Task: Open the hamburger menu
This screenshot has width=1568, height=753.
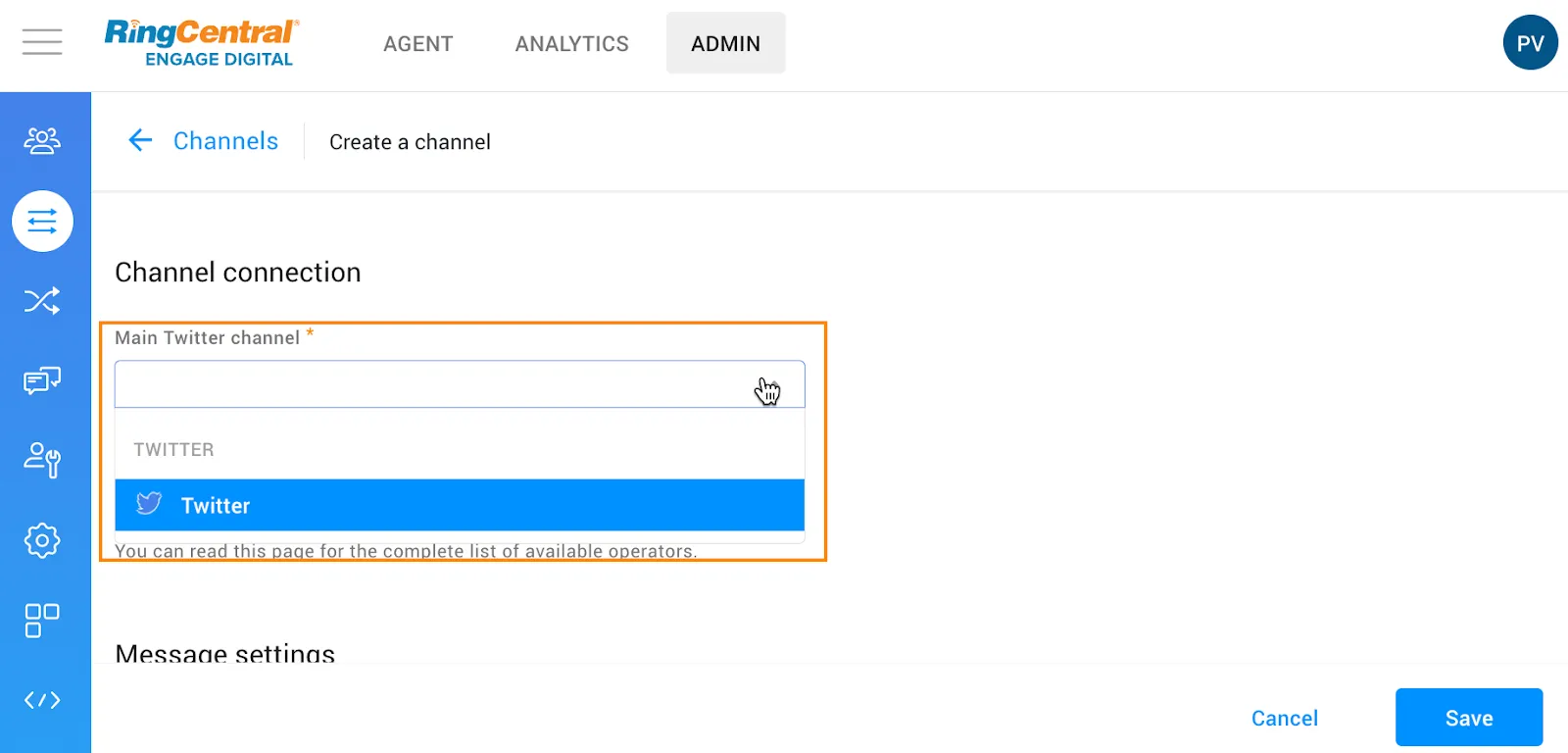Action: pos(42,42)
